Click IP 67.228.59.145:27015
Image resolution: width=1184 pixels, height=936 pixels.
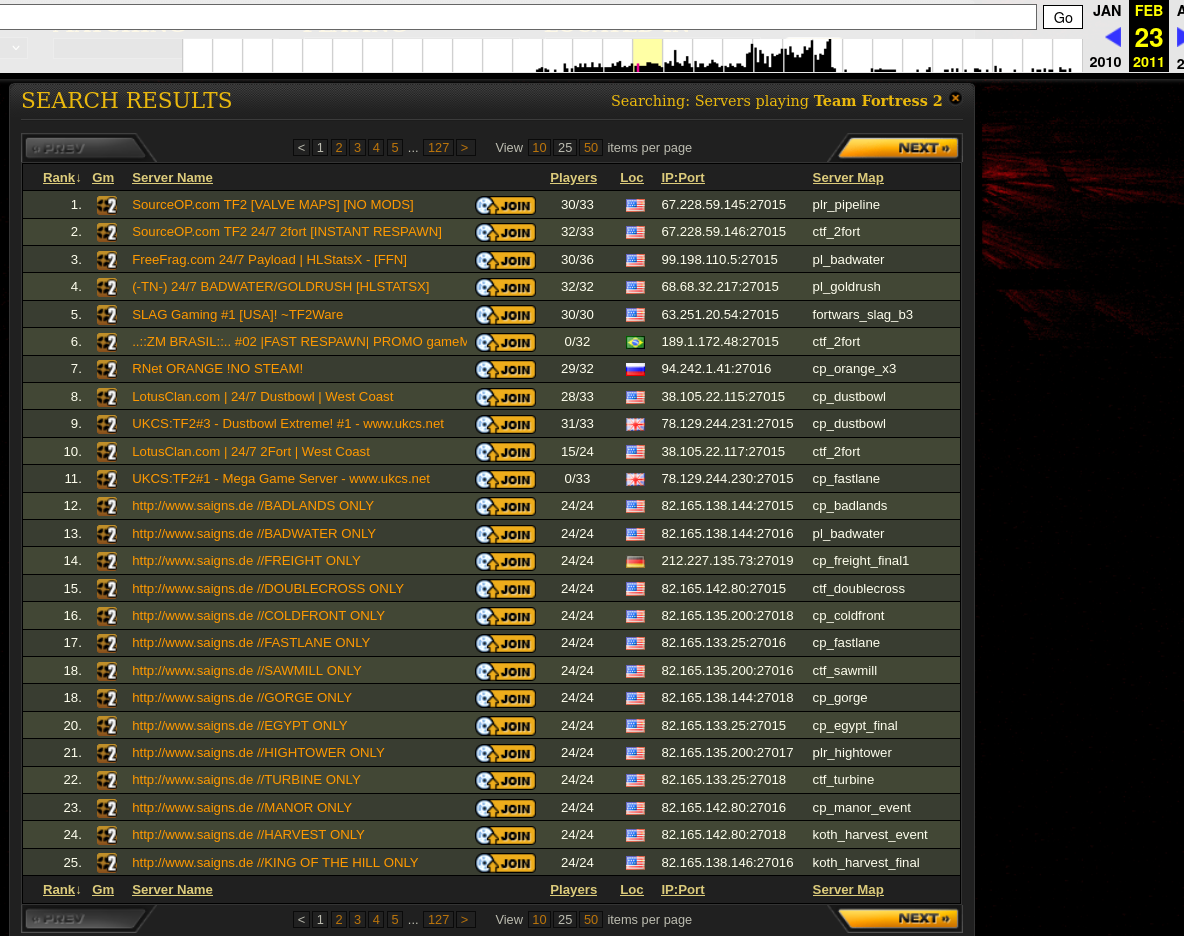(723, 205)
